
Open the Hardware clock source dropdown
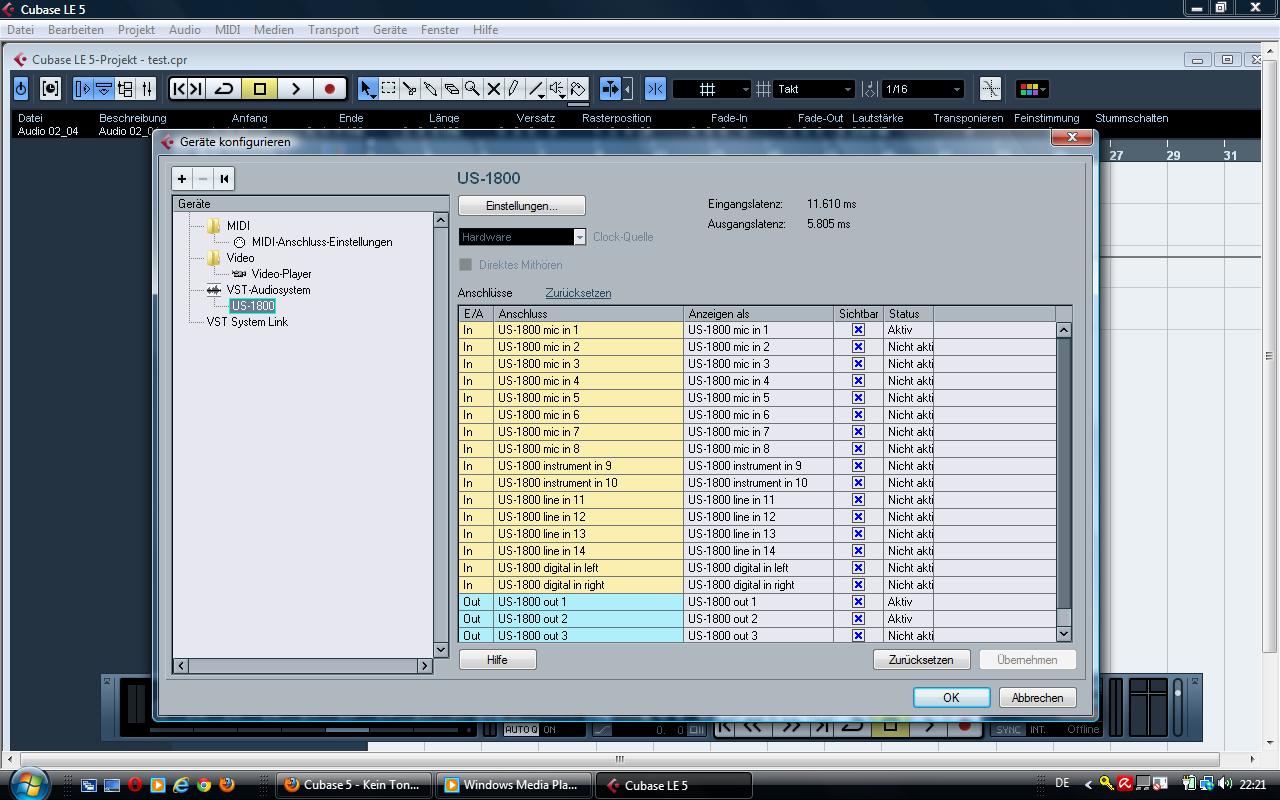(x=522, y=237)
